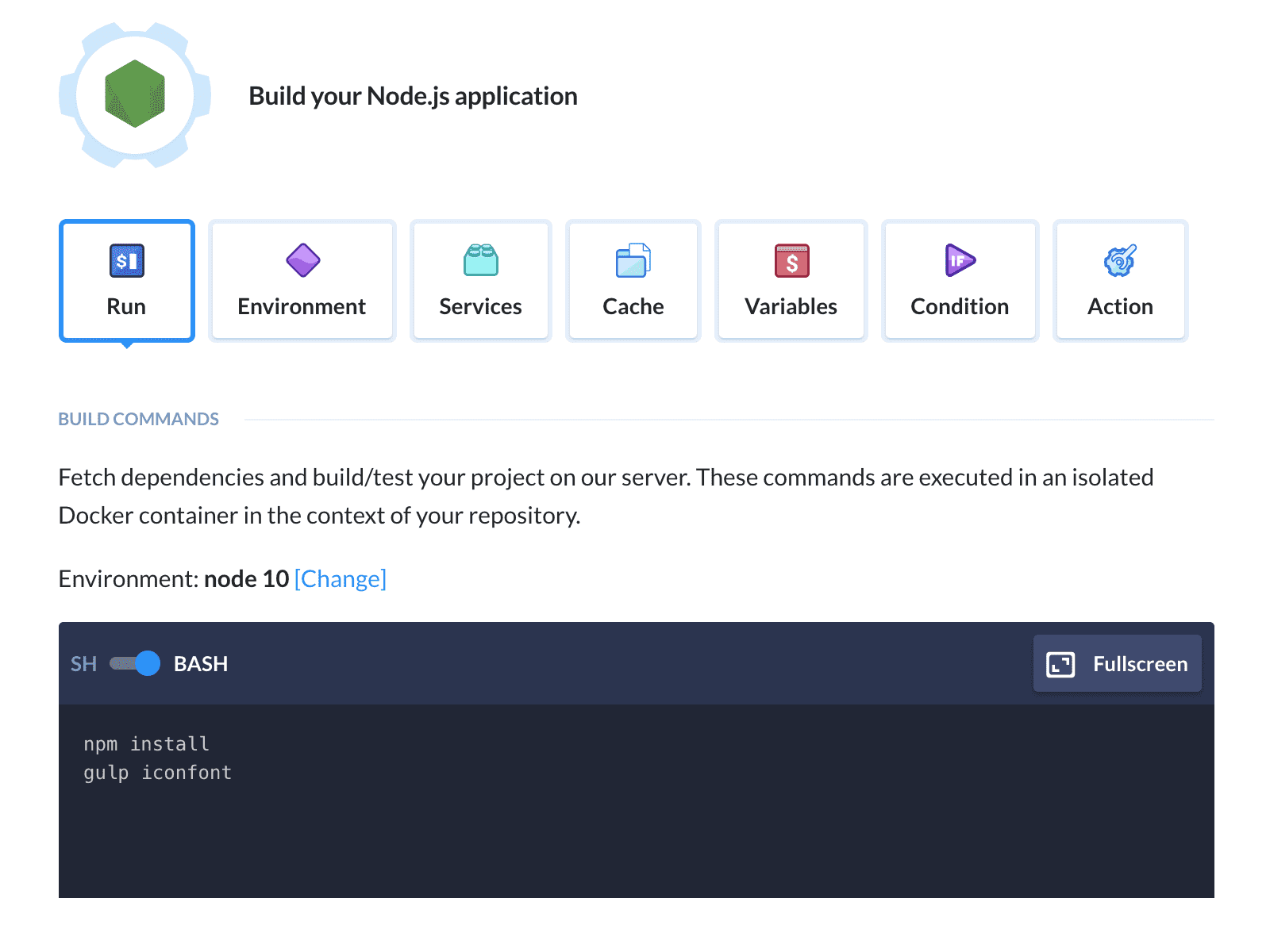
Task: Switch to the Environment tab
Action: [x=302, y=281]
